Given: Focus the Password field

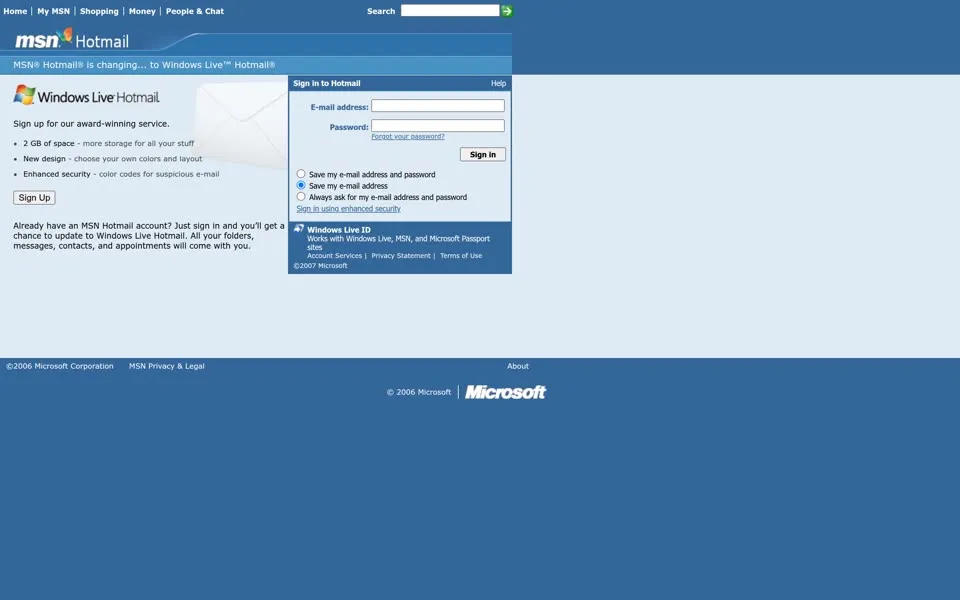Looking at the screenshot, I should point(438,126).
